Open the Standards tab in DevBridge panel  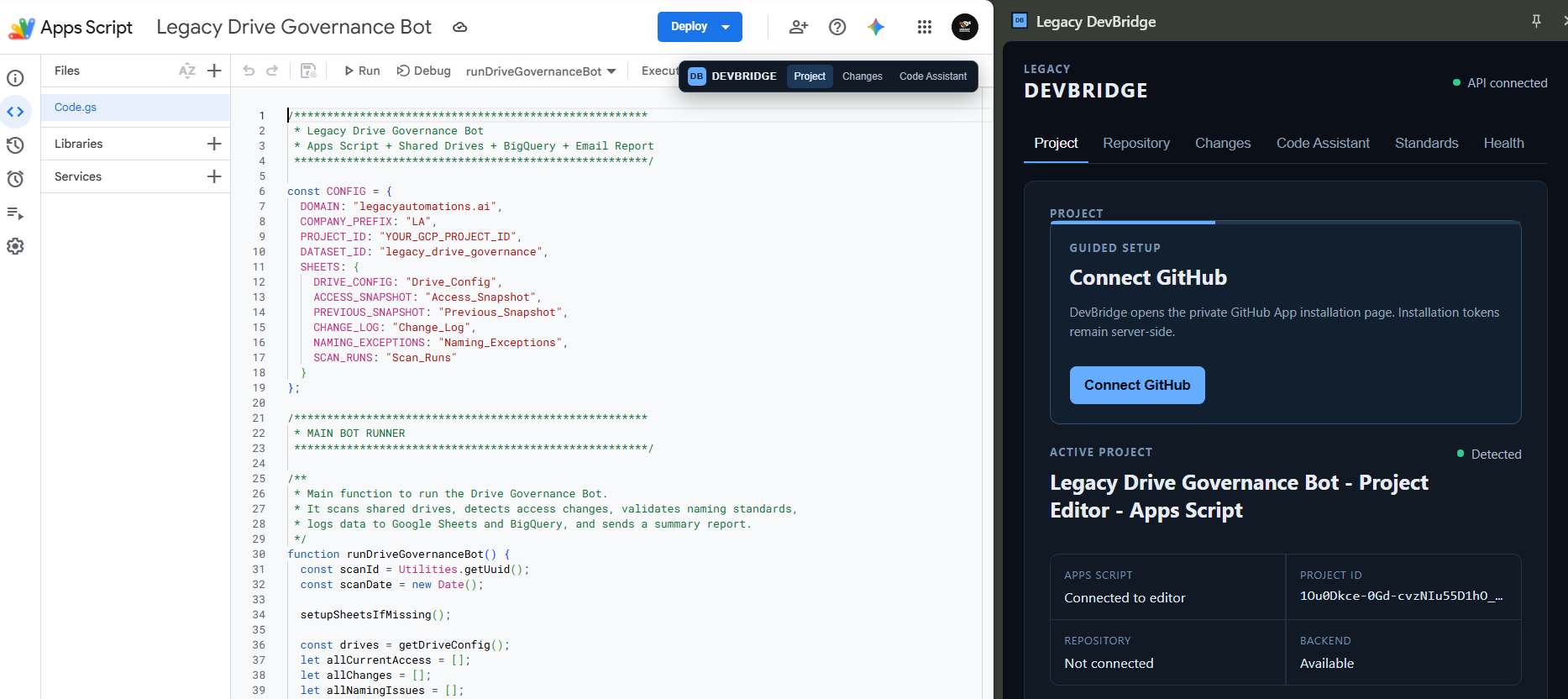click(x=1426, y=143)
